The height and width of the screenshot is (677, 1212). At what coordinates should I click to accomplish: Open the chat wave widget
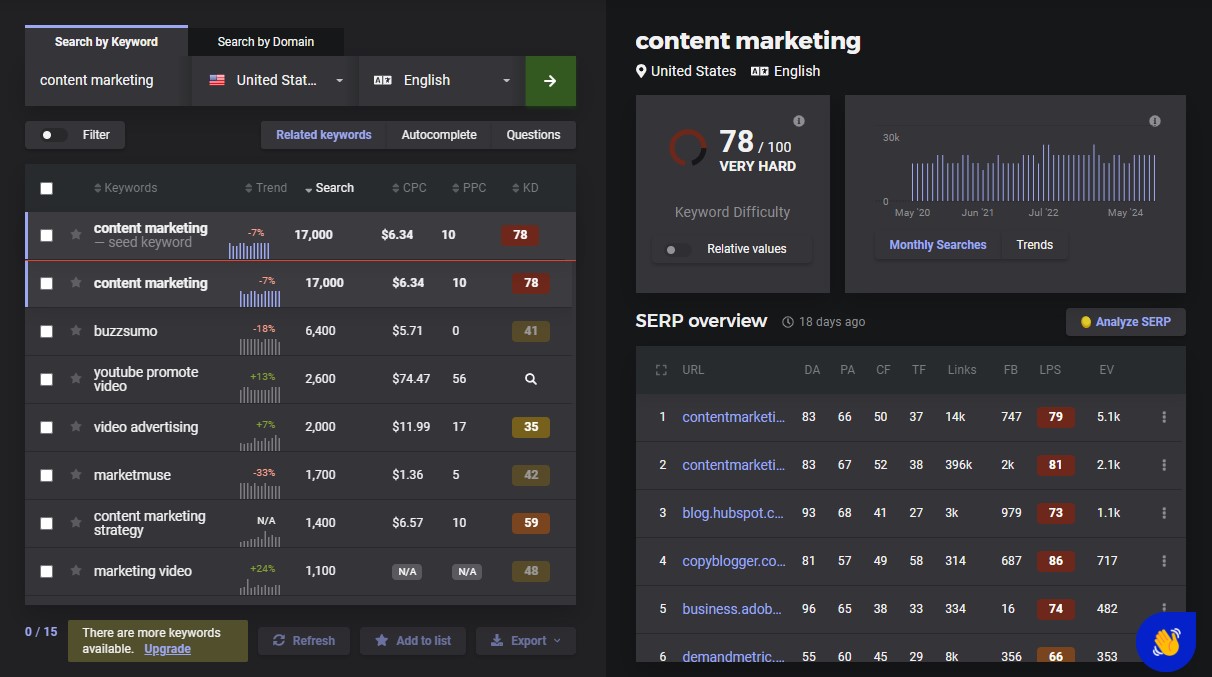pyautogui.click(x=1166, y=641)
